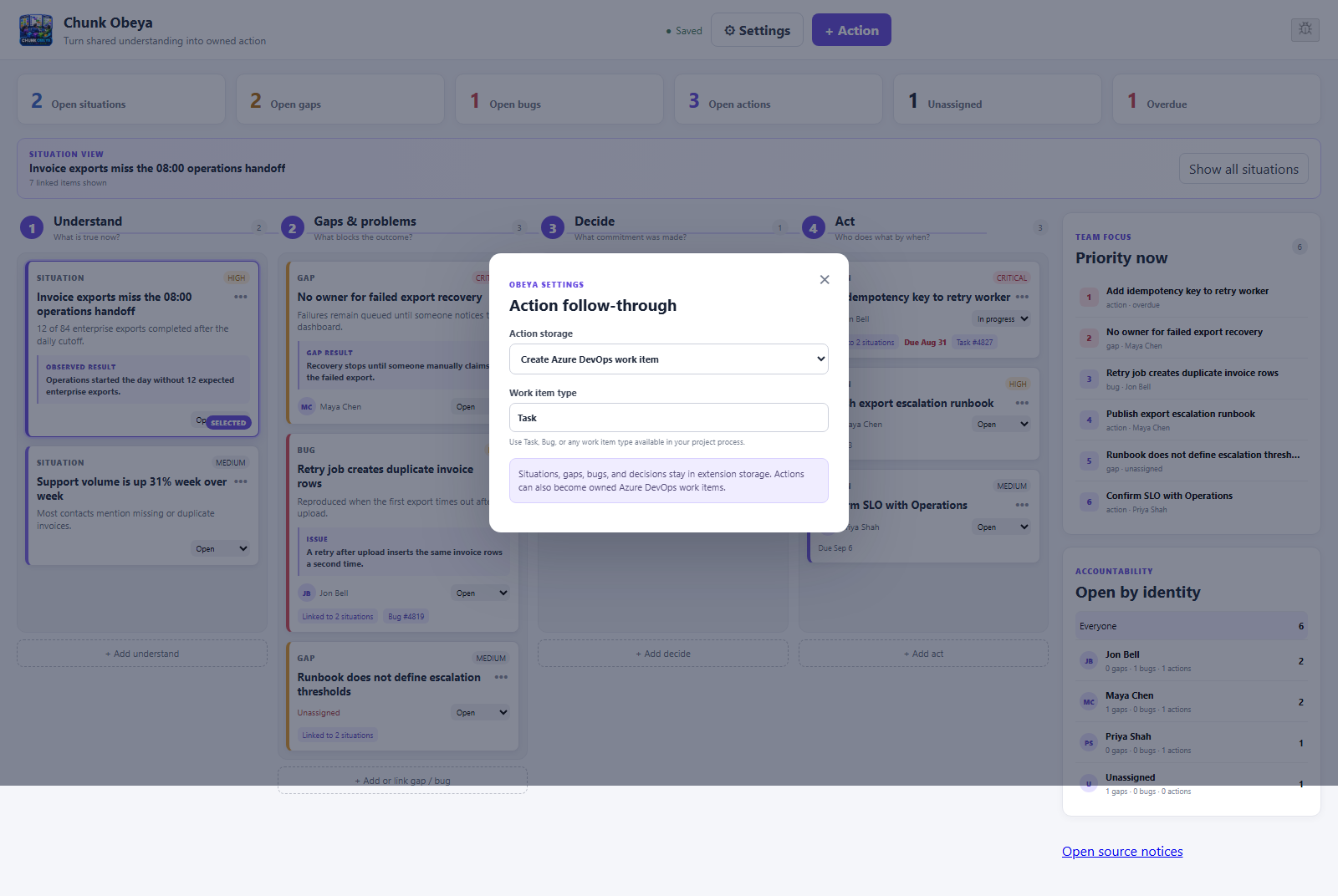The width and height of the screenshot is (1338, 896).
Task: Open status dropdown on Support volume situation
Action: tap(222, 549)
